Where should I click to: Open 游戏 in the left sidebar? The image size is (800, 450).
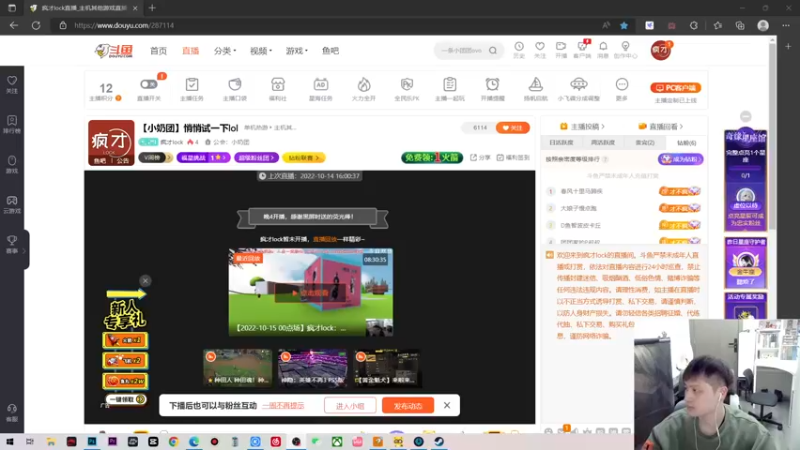pyautogui.click(x=12, y=164)
